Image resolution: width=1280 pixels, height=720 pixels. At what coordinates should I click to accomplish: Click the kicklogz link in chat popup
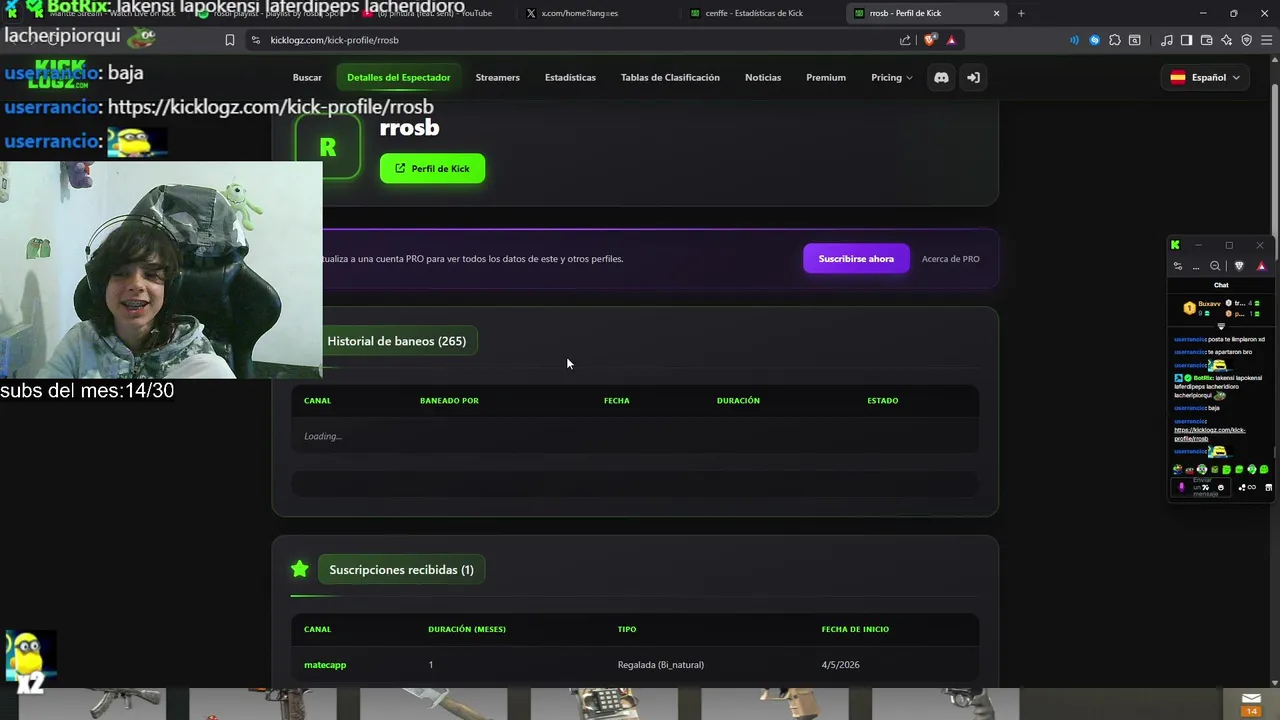[x=1210, y=434]
